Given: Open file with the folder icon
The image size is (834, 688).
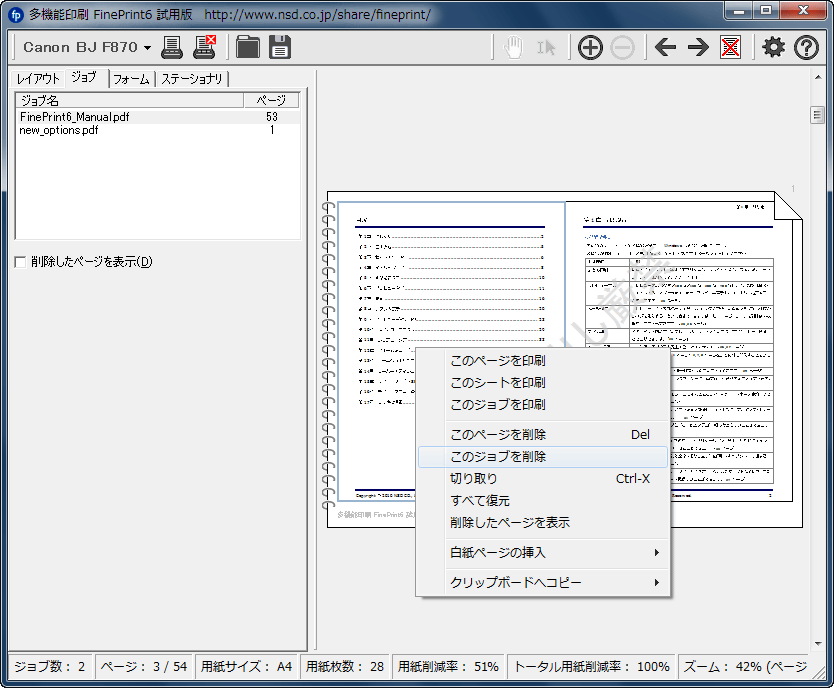Looking at the screenshot, I should [248, 47].
